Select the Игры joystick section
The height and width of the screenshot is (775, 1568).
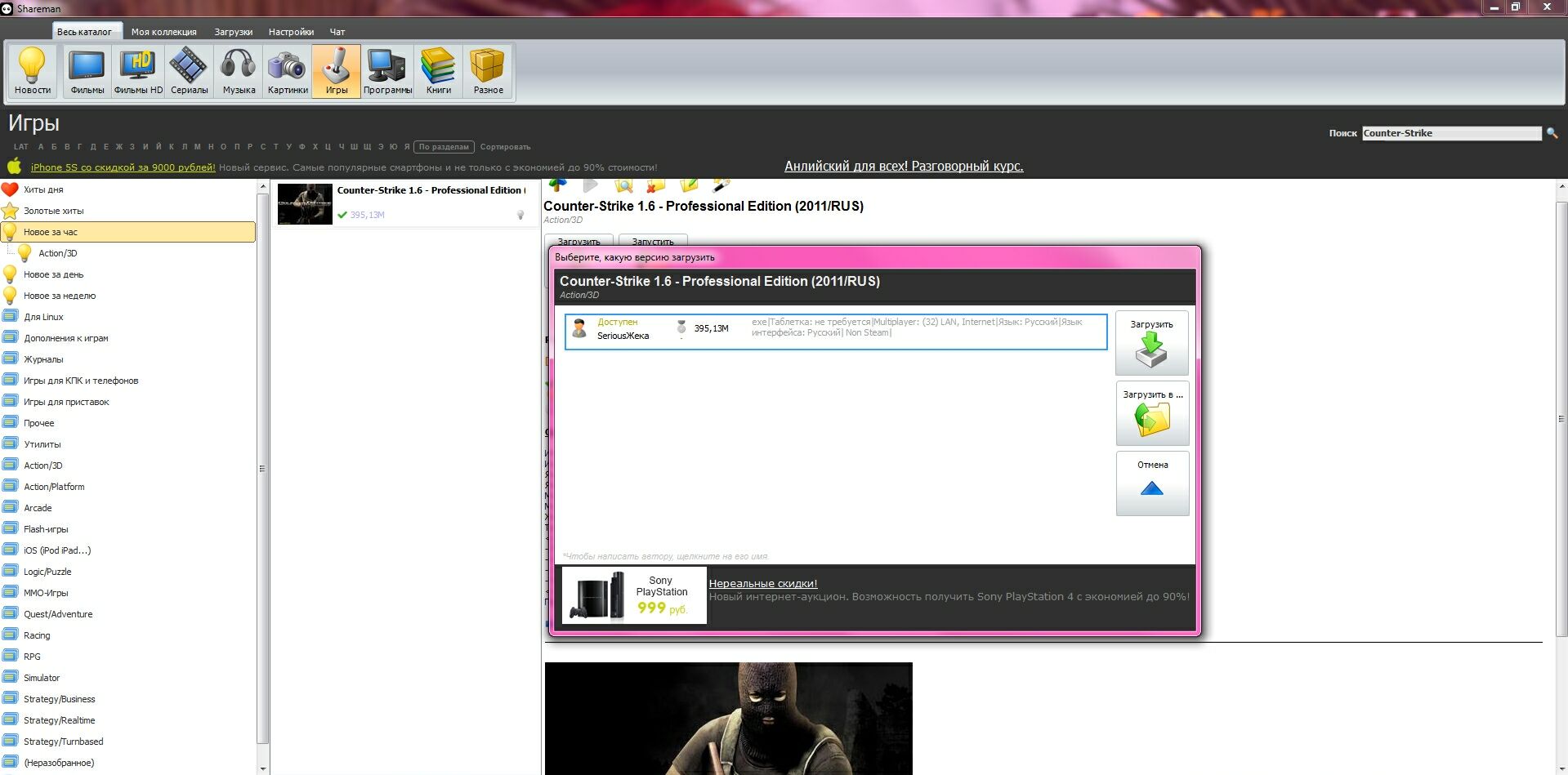(x=337, y=71)
